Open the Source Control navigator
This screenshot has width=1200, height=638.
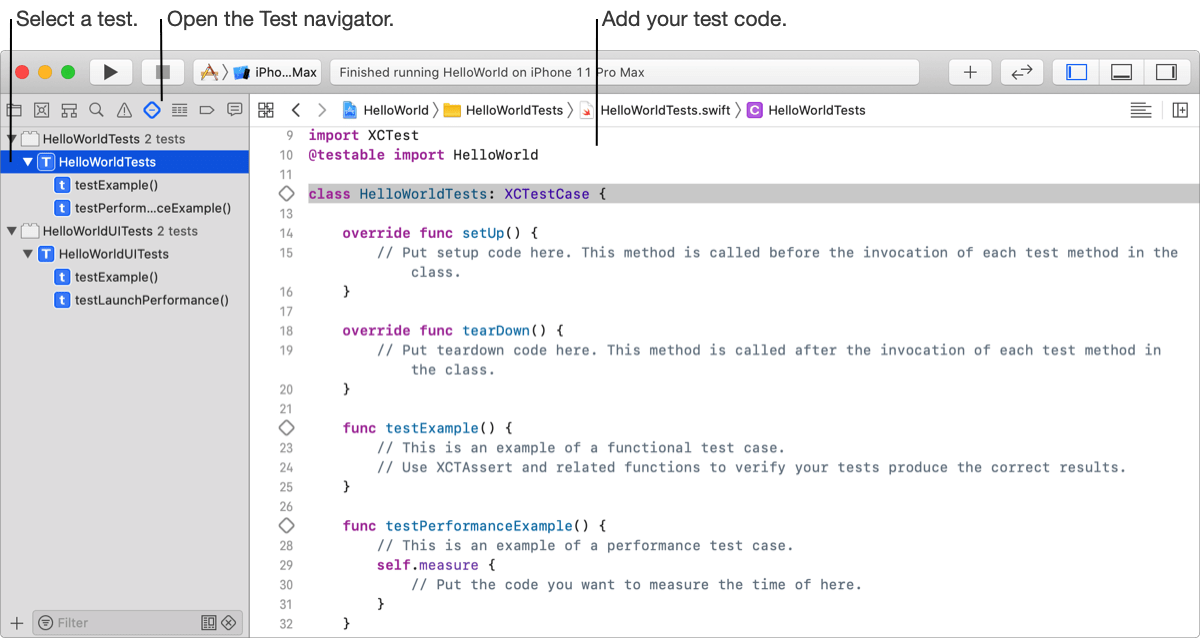[x=42, y=110]
